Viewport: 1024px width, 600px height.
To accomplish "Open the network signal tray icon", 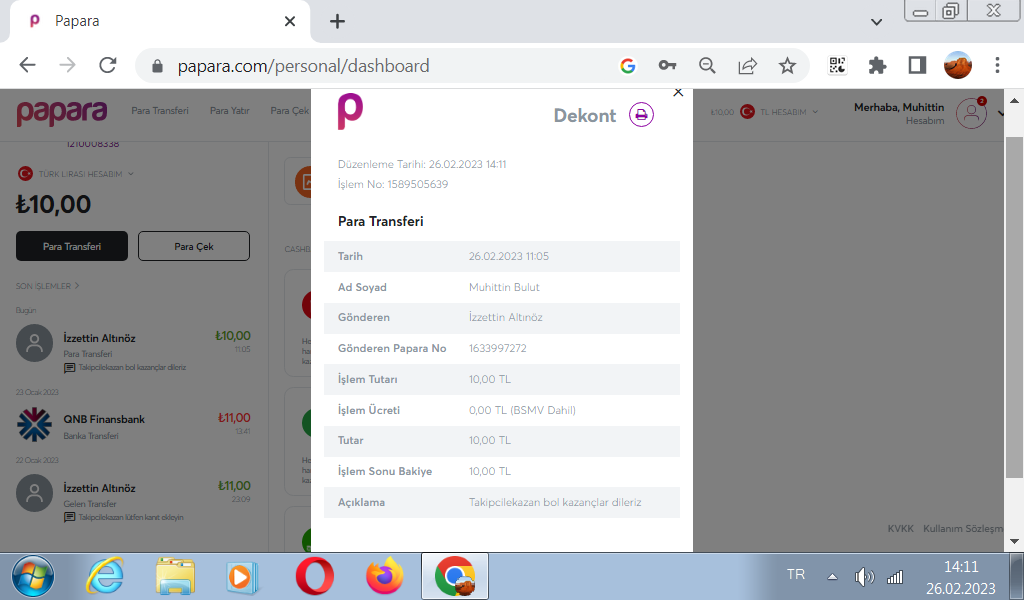I will click(x=895, y=576).
